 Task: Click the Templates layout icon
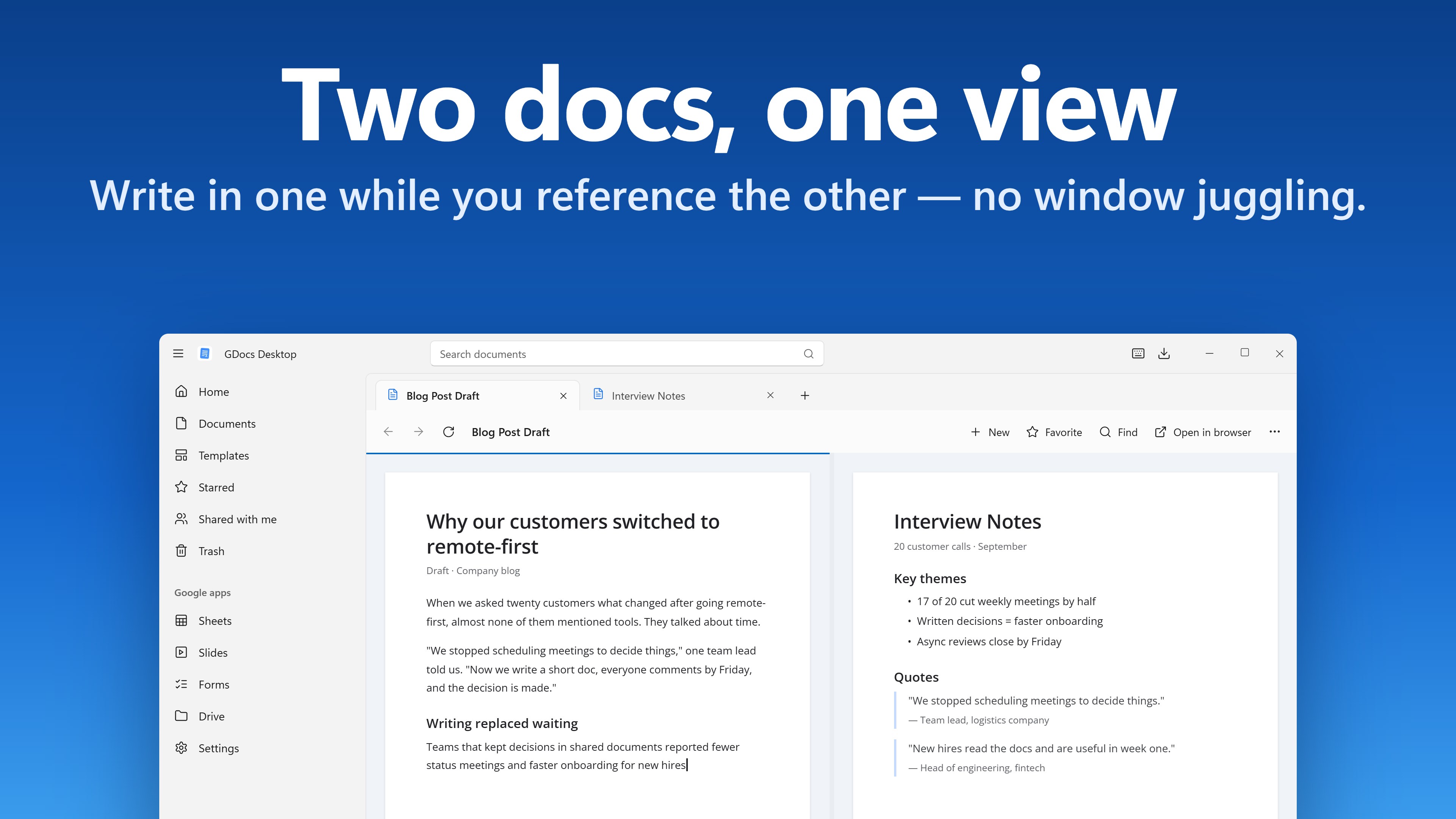pyautogui.click(x=181, y=455)
